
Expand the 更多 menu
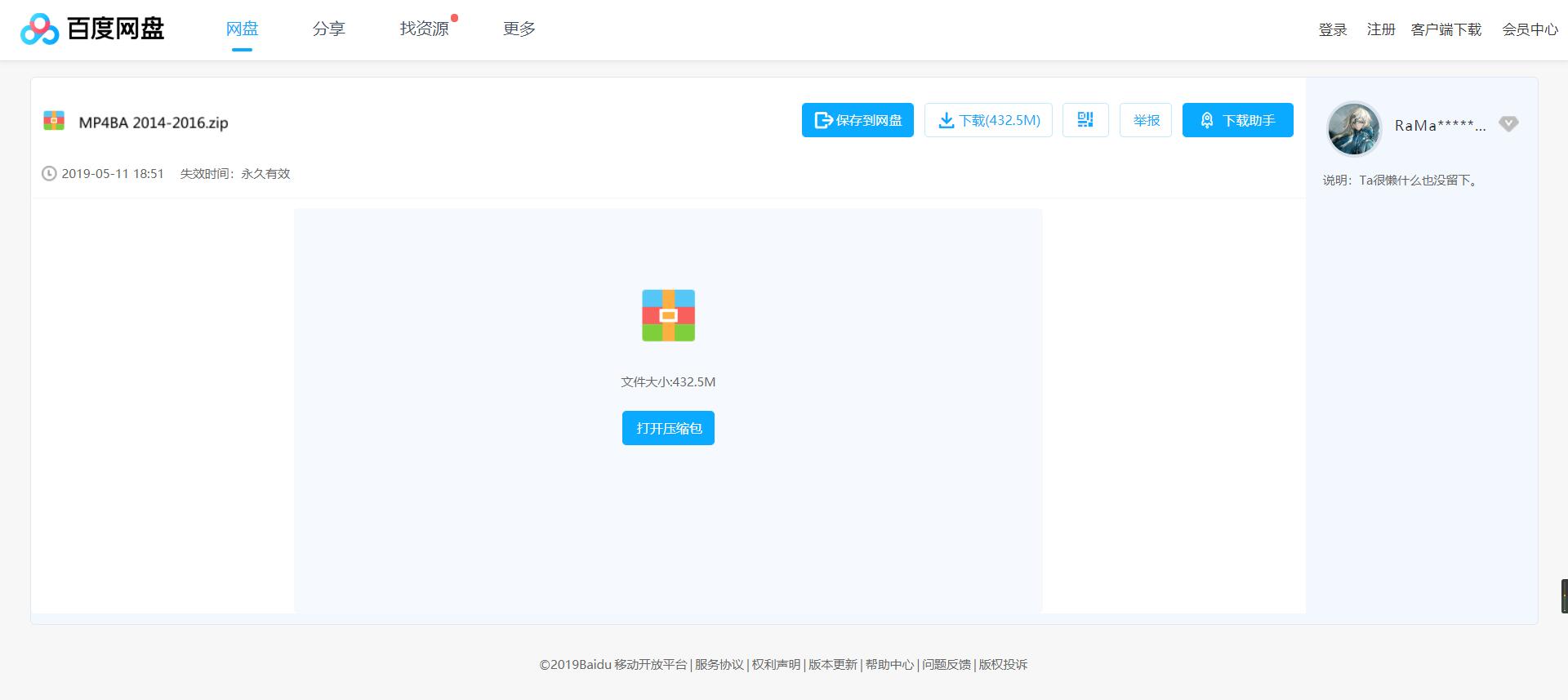pos(519,29)
